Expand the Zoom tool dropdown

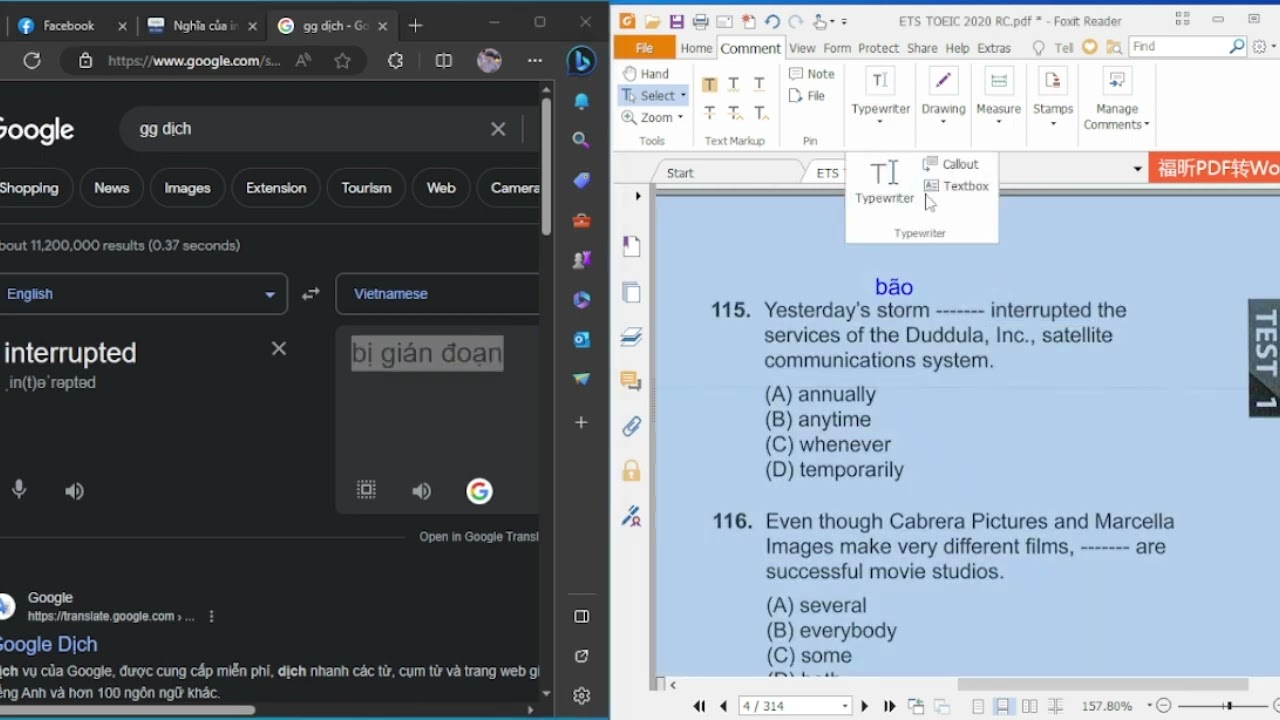click(x=680, y=117)
